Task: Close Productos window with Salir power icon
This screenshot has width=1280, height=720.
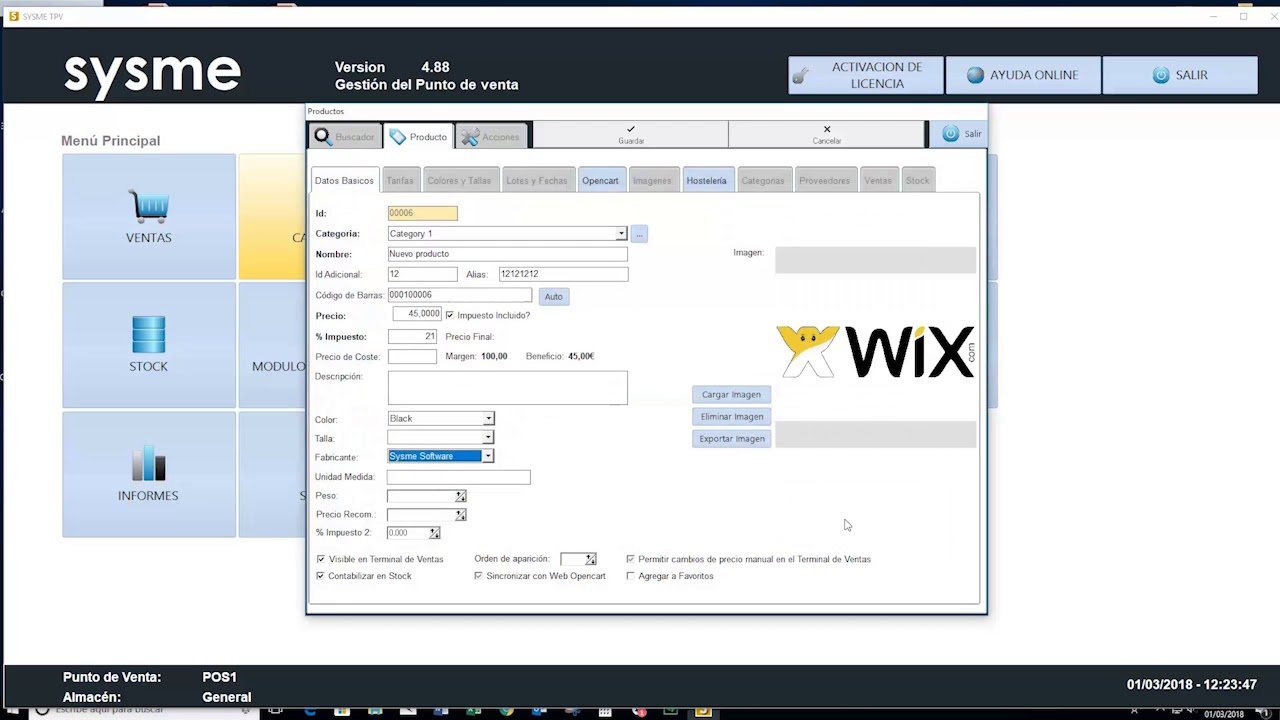Action: [960, 134]
